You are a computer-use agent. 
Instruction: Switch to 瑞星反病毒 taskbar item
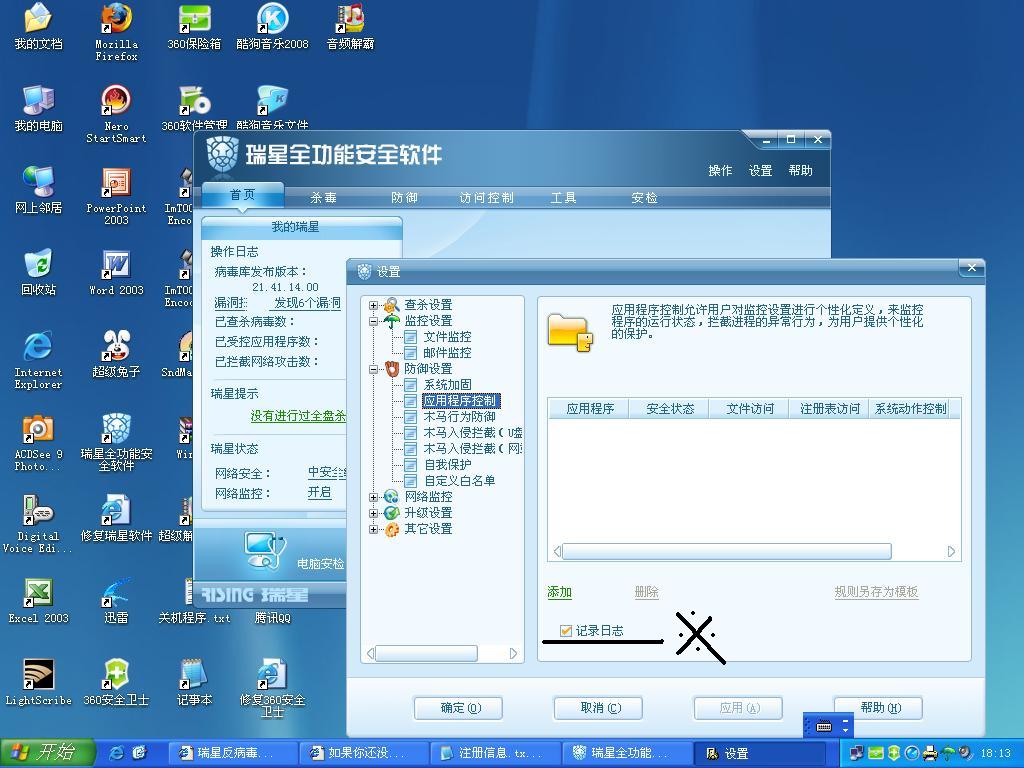tap(234, 753)
